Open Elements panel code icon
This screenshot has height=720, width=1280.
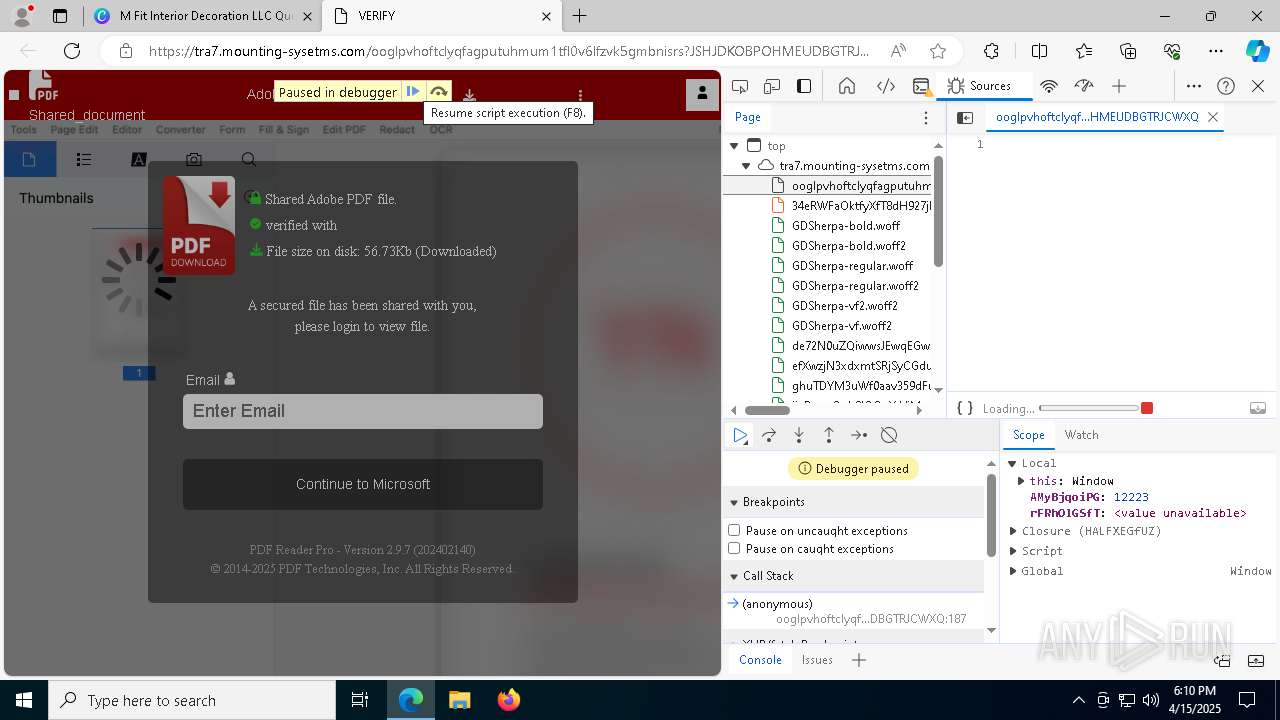[886, 86]
